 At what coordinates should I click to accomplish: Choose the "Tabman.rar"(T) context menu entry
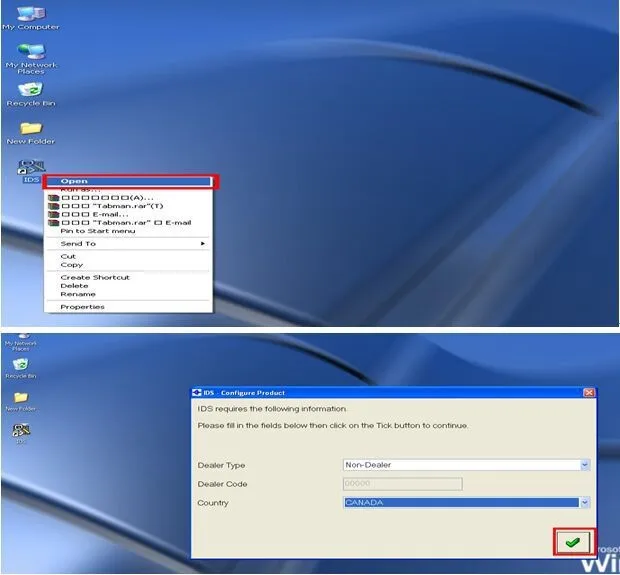129,206
